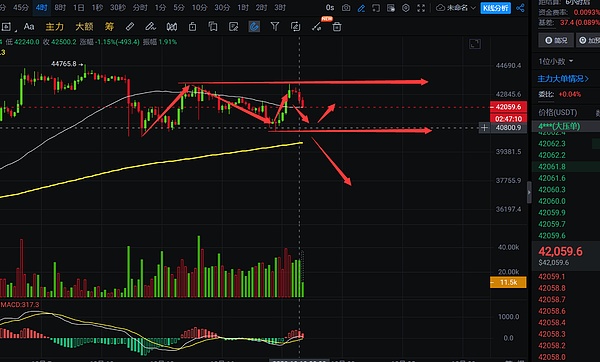Screen dimensions: 600x362
Task: Toggle the lock drawings icon
Action: [192, 26]
